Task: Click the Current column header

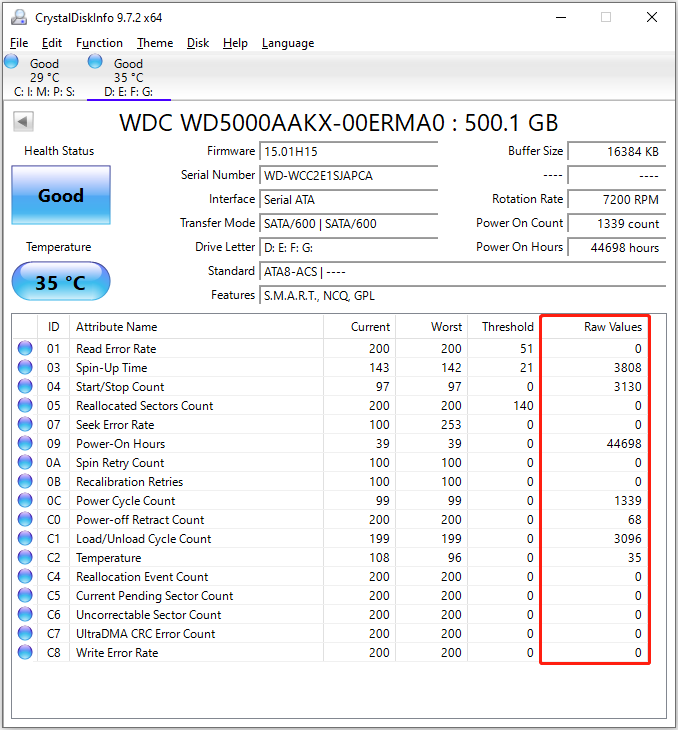Action: coord(359,327)
